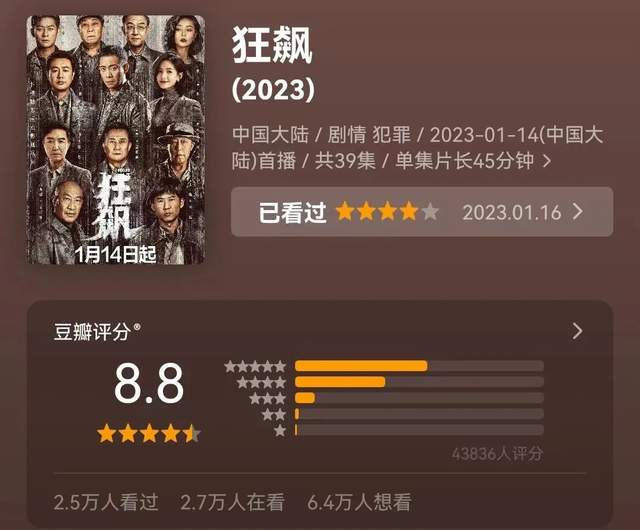Image resolution: width=640 pixels, height=530 pixels.
Task: Open 43836人评分 ratings count
Action: coord(497,454)
